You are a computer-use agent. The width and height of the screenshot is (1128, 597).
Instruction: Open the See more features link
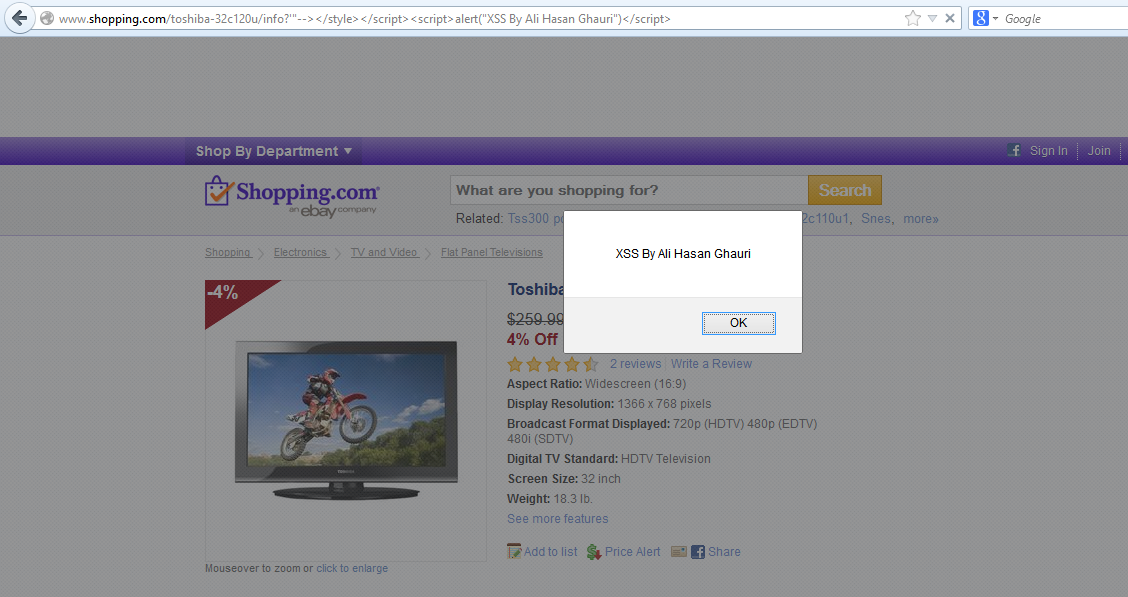coord(558,519)
